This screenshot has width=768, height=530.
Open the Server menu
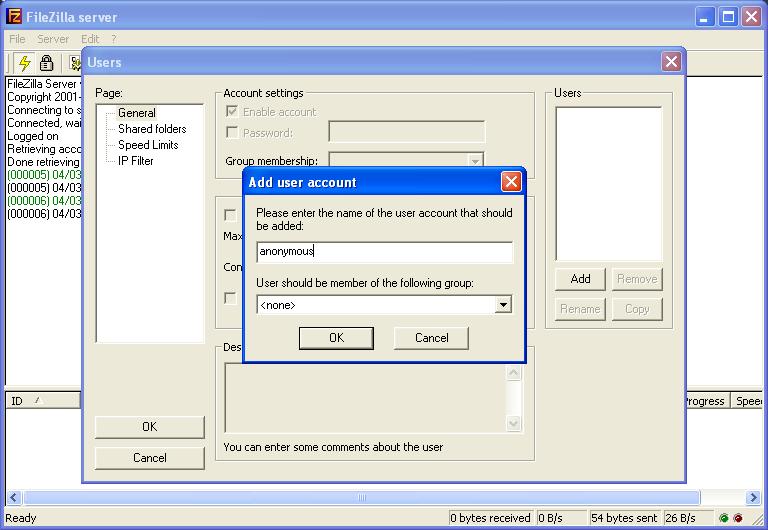tap(53, 39)
